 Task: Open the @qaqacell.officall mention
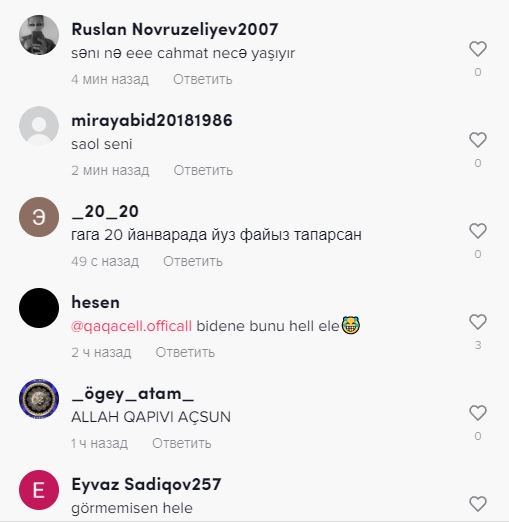click(131, 326)
